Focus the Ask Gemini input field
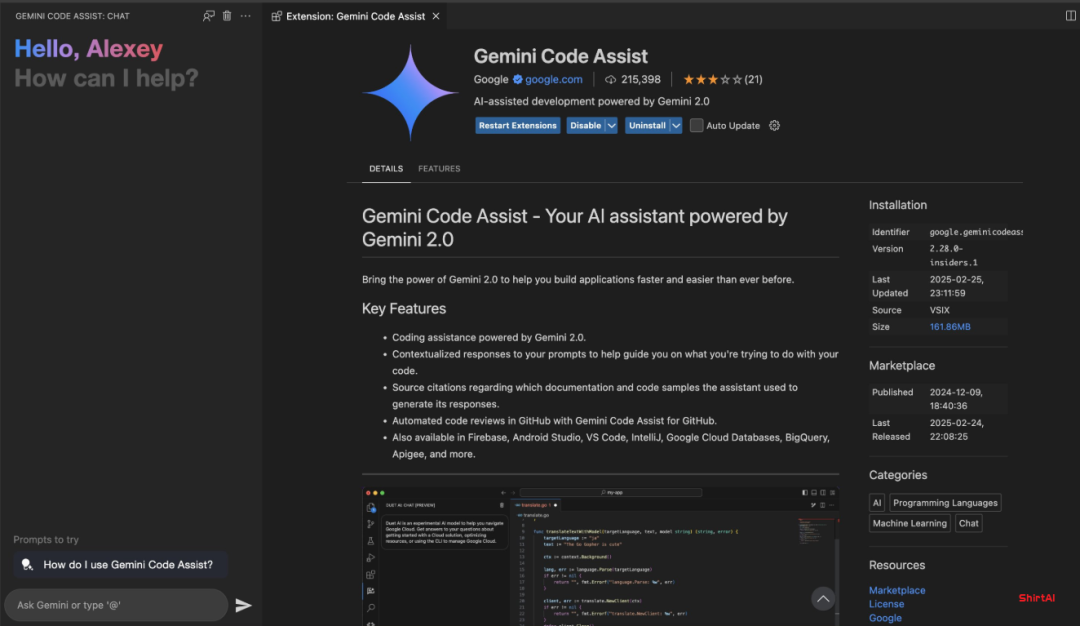This screenshot has height=626, width=1080. pos(116,605)
